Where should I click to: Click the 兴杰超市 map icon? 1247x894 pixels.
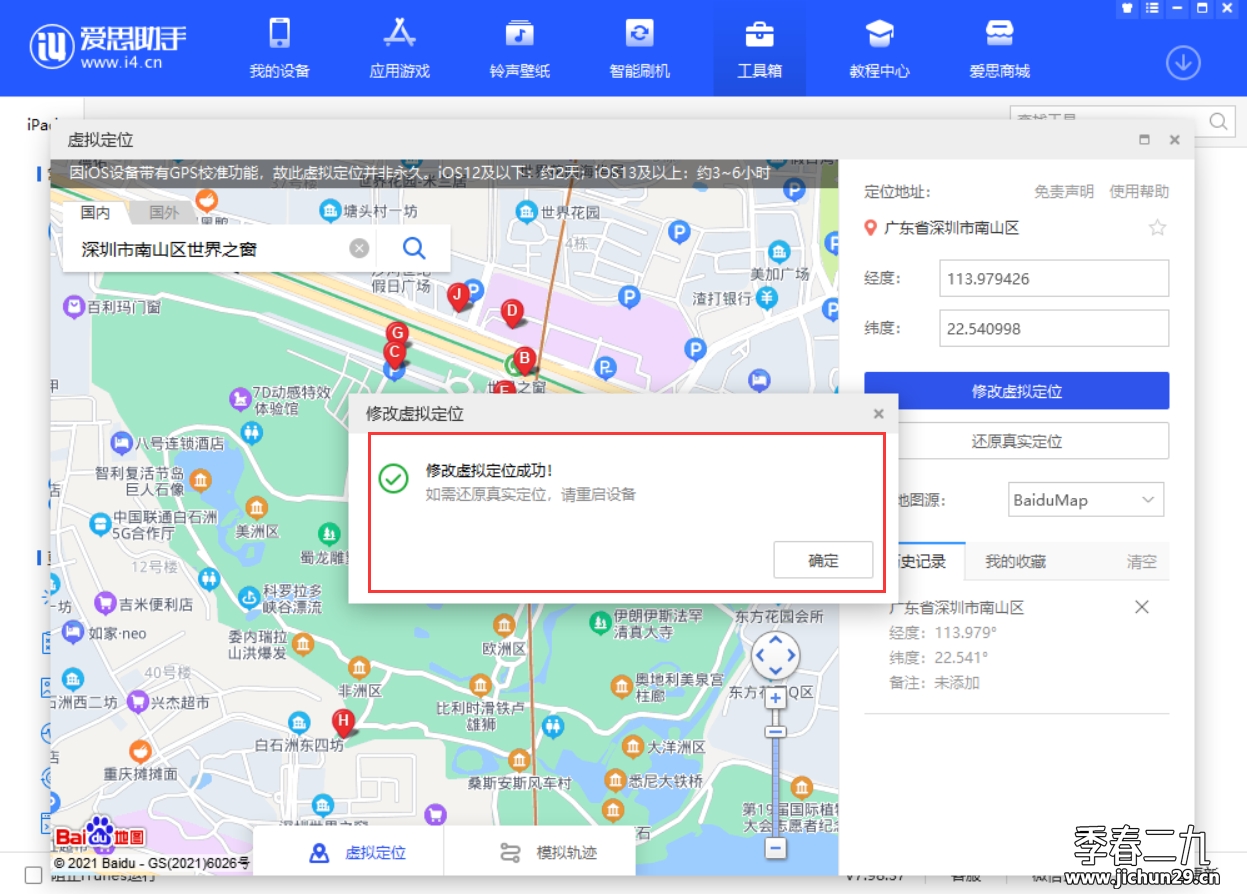[x=137, y=702]
